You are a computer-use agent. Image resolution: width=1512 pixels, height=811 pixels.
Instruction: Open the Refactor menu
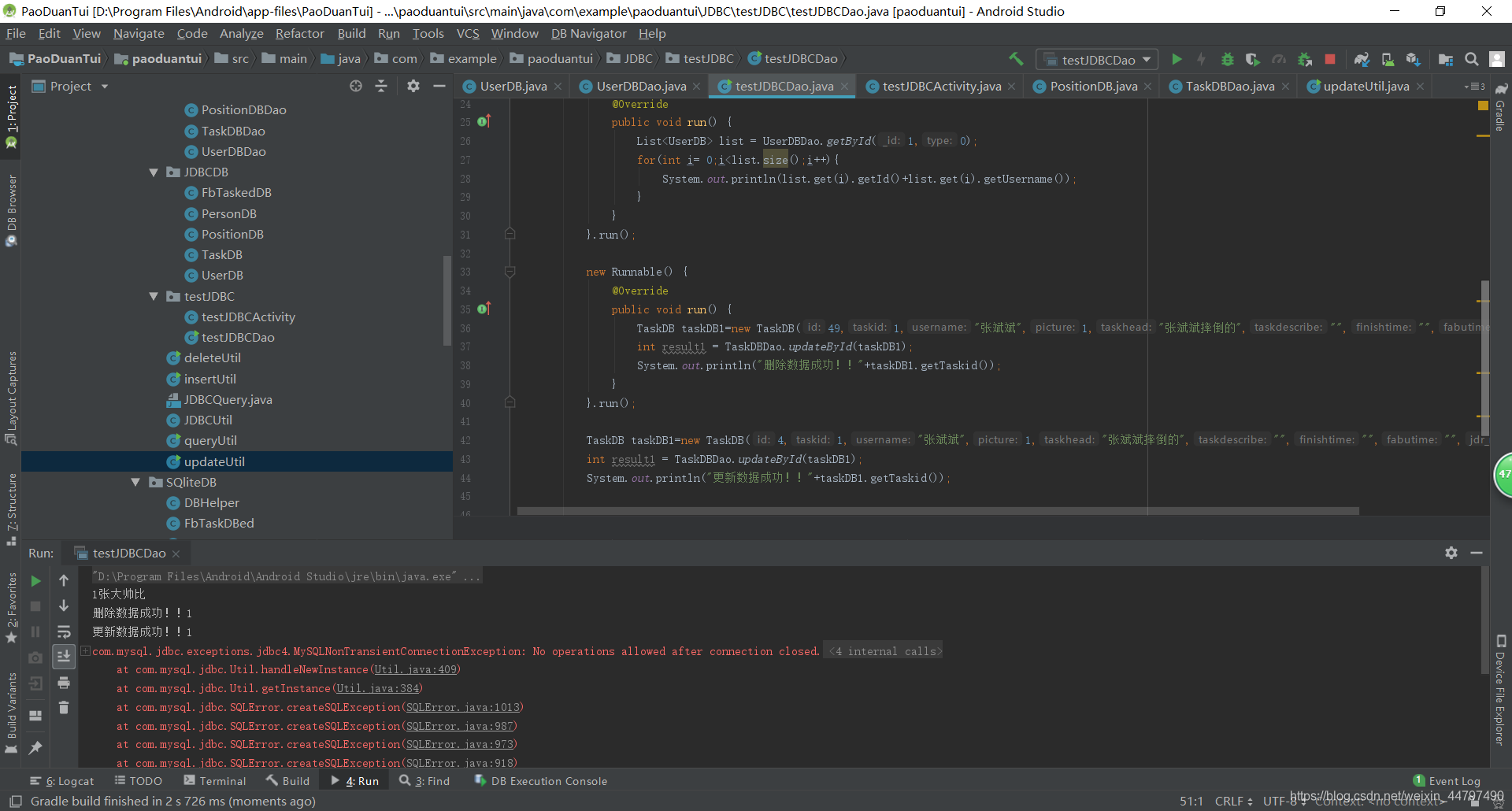point(299,34)
